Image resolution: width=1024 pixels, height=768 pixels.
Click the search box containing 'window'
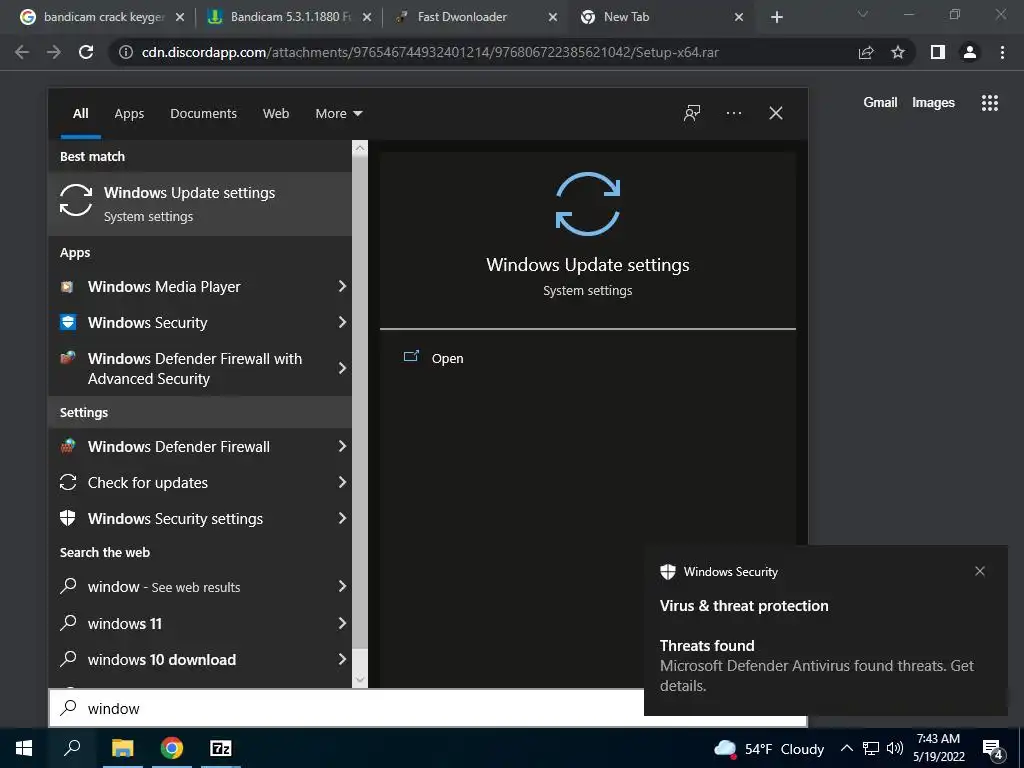pyautogui.click(x=346, y=708)
